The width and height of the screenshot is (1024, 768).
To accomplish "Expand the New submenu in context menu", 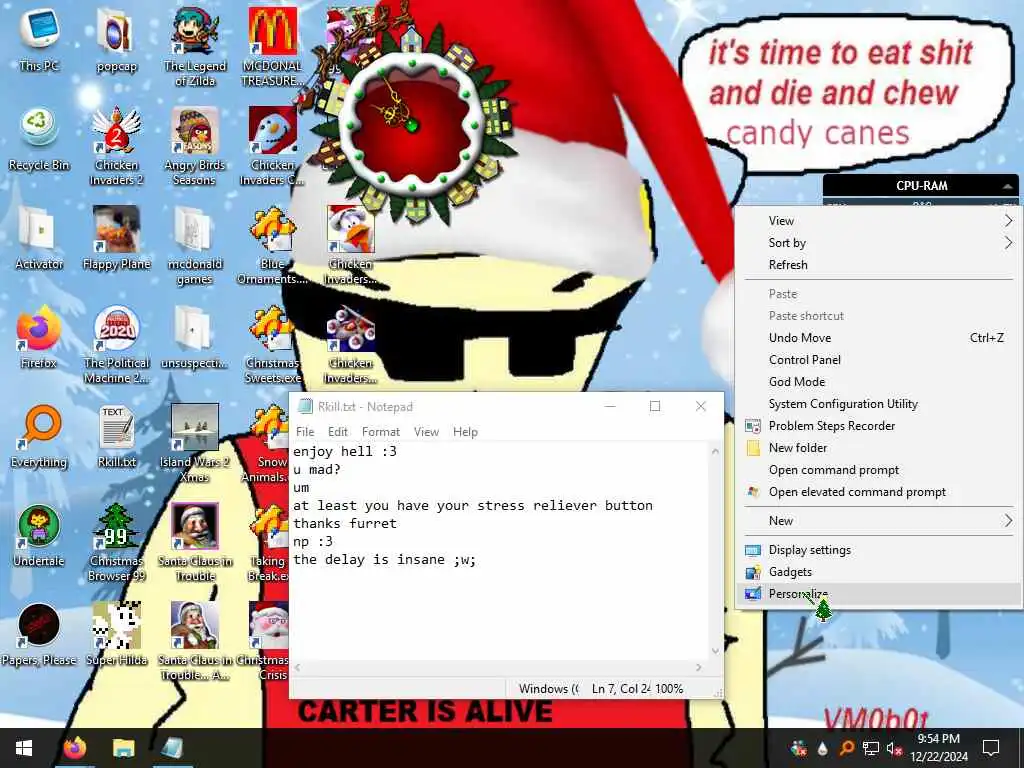I will click(x=878, y=520).
